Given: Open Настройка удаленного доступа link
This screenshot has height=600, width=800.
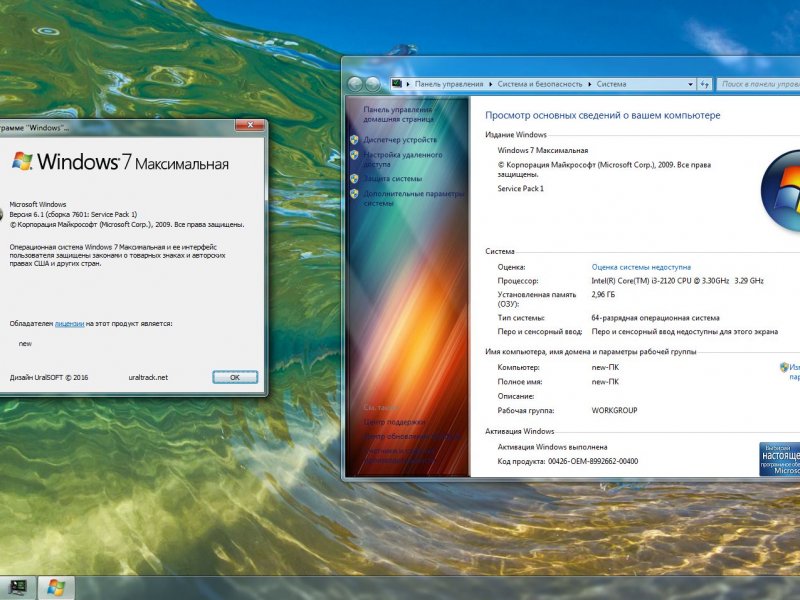Looking at the screenshot, I should (402, 159).
